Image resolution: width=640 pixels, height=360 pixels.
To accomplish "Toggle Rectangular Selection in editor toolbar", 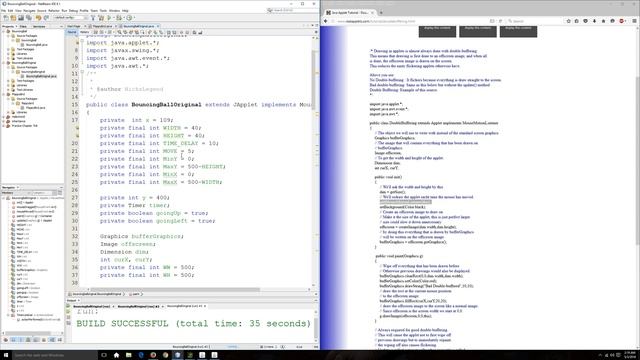I will click(142, 32).
